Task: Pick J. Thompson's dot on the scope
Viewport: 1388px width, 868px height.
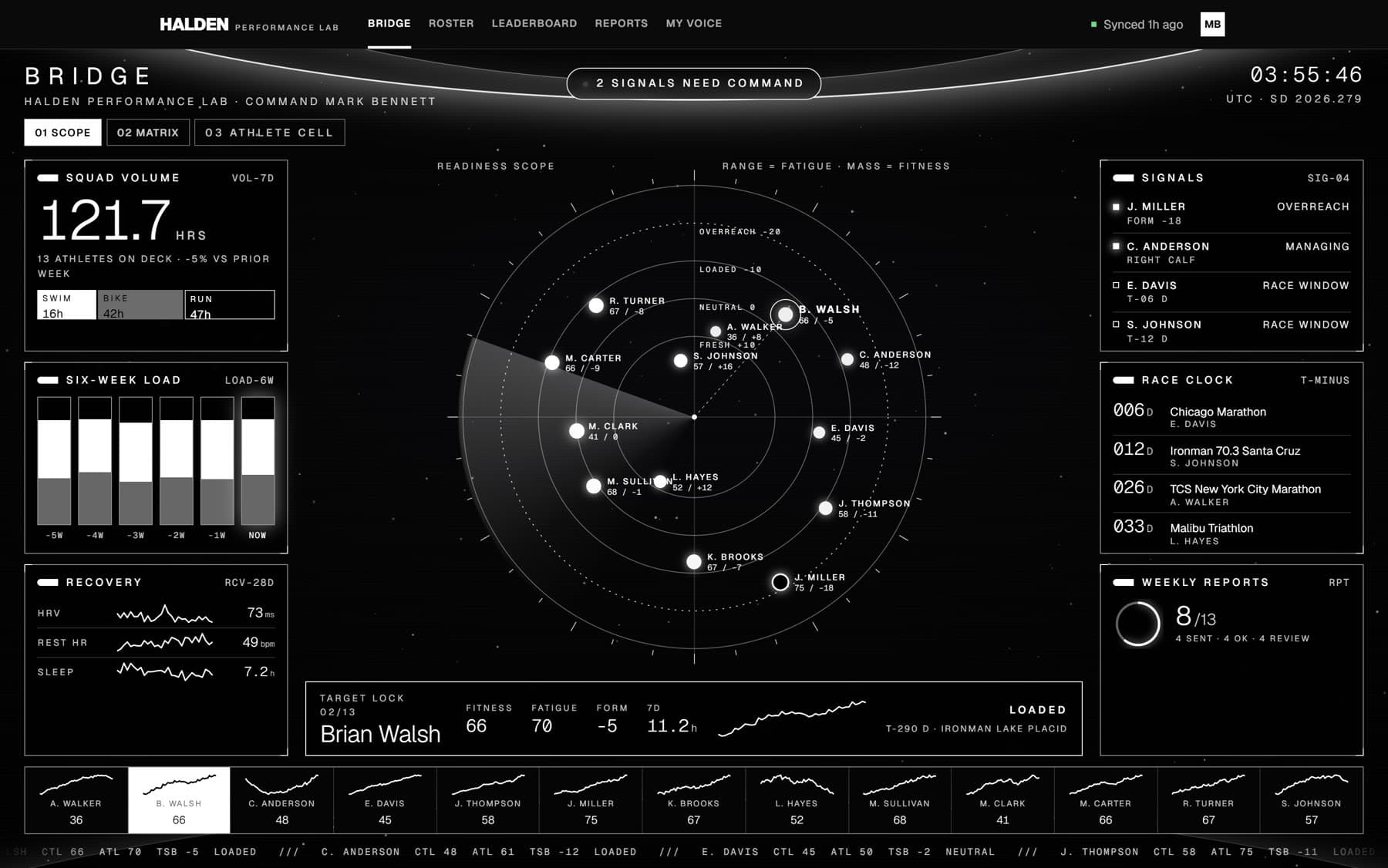Action: pos(825,508)
